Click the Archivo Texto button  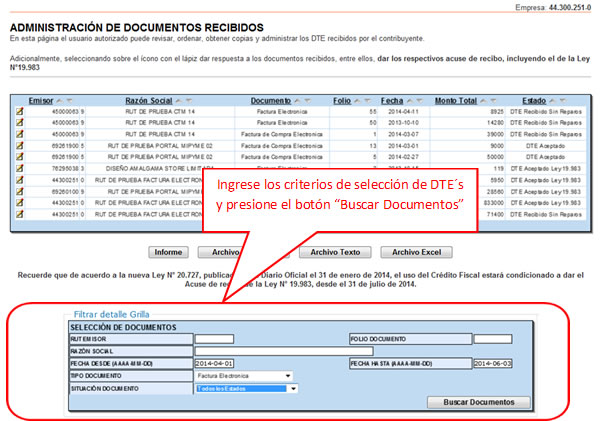[x=335, y=252]
